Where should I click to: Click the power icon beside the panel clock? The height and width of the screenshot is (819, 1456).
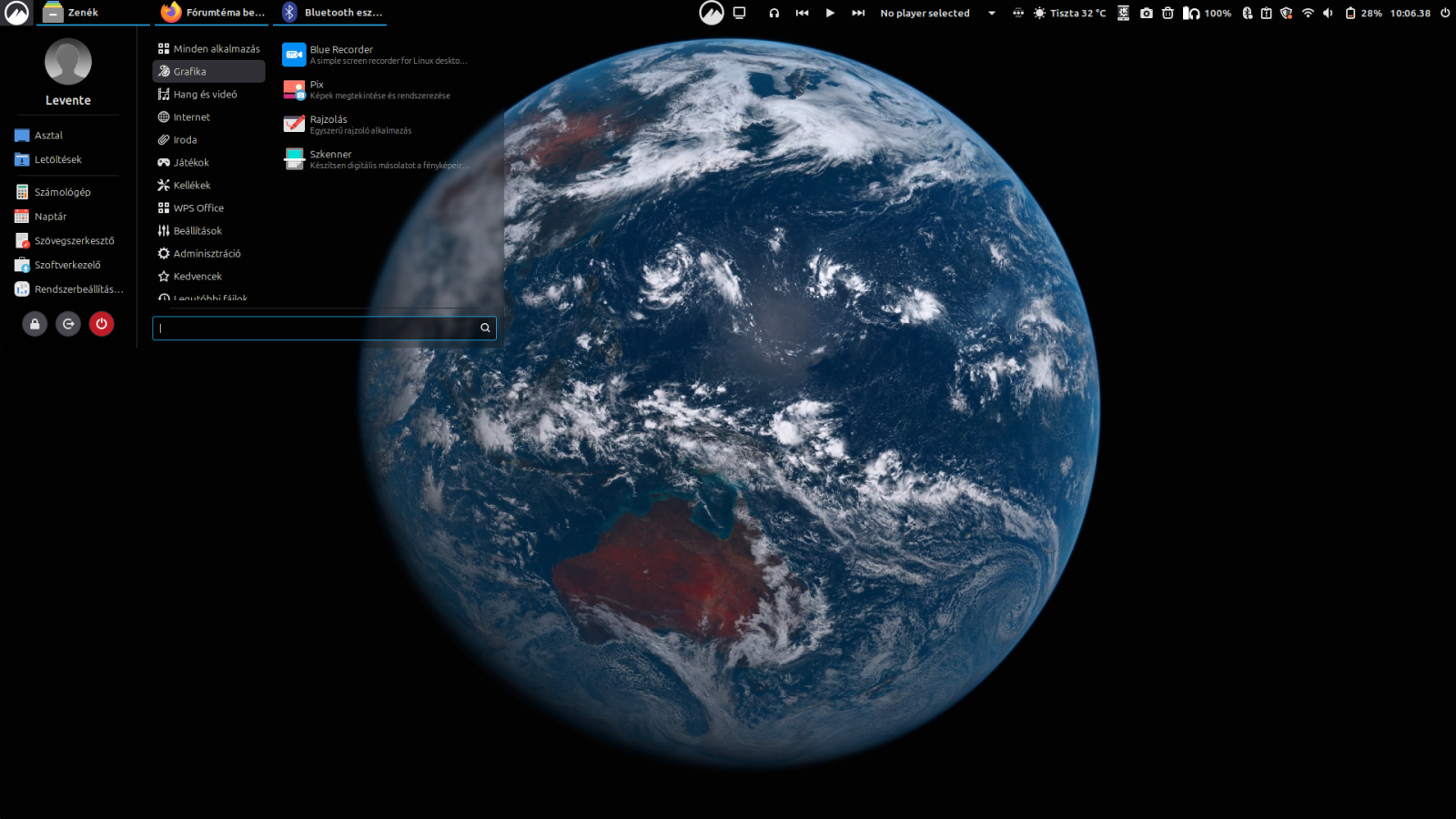point(1445,13)
